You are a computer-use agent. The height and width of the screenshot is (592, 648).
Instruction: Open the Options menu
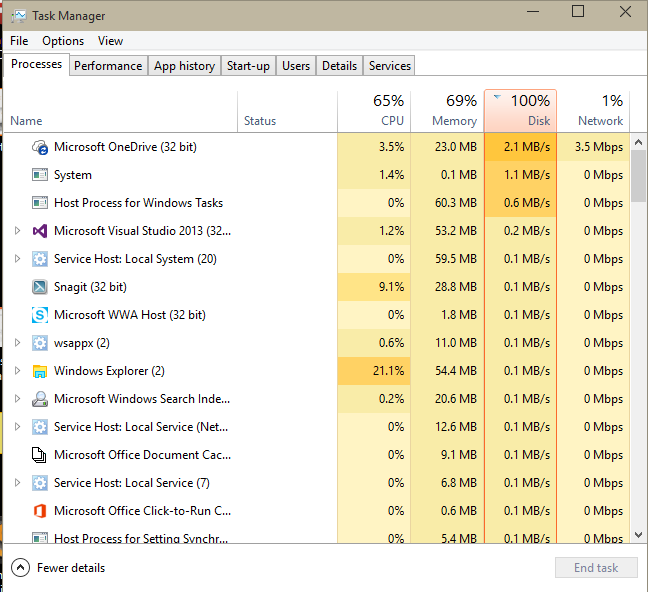click(63, 41)
